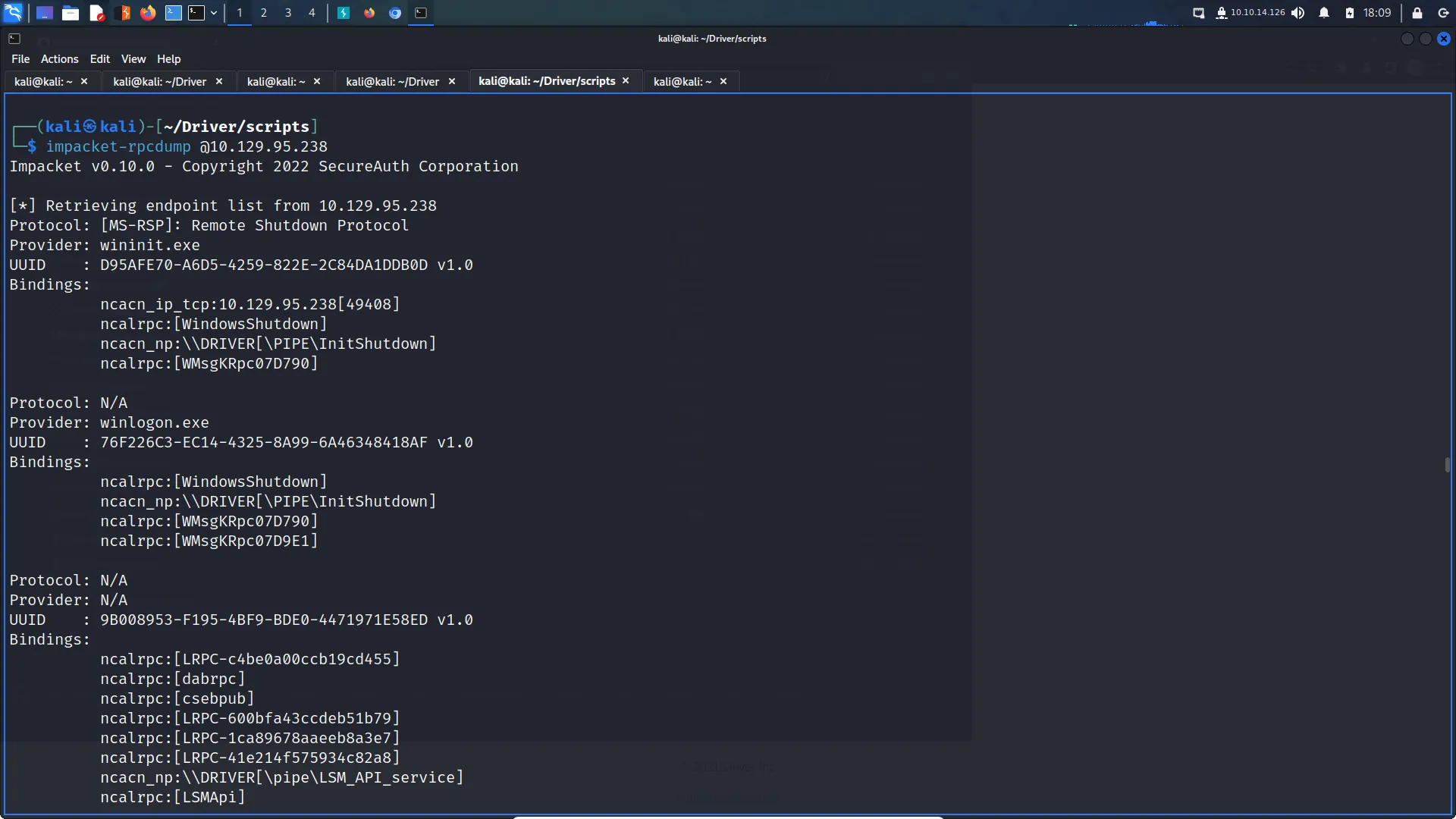
Task: Focus the Firefox window in the taskbar
Action: 369,13
